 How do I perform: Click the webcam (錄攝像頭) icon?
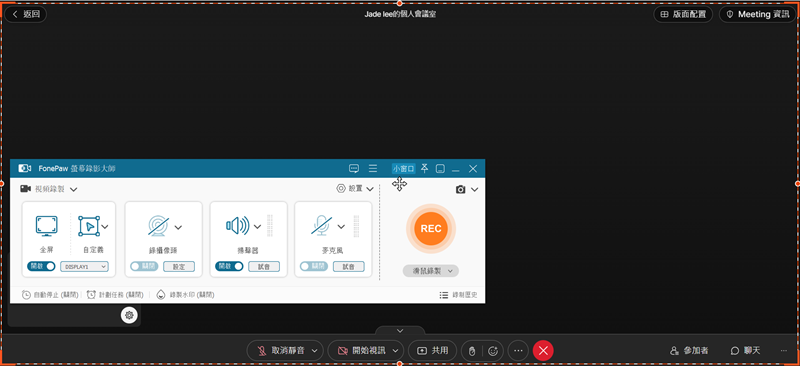[x=158, y=226]
